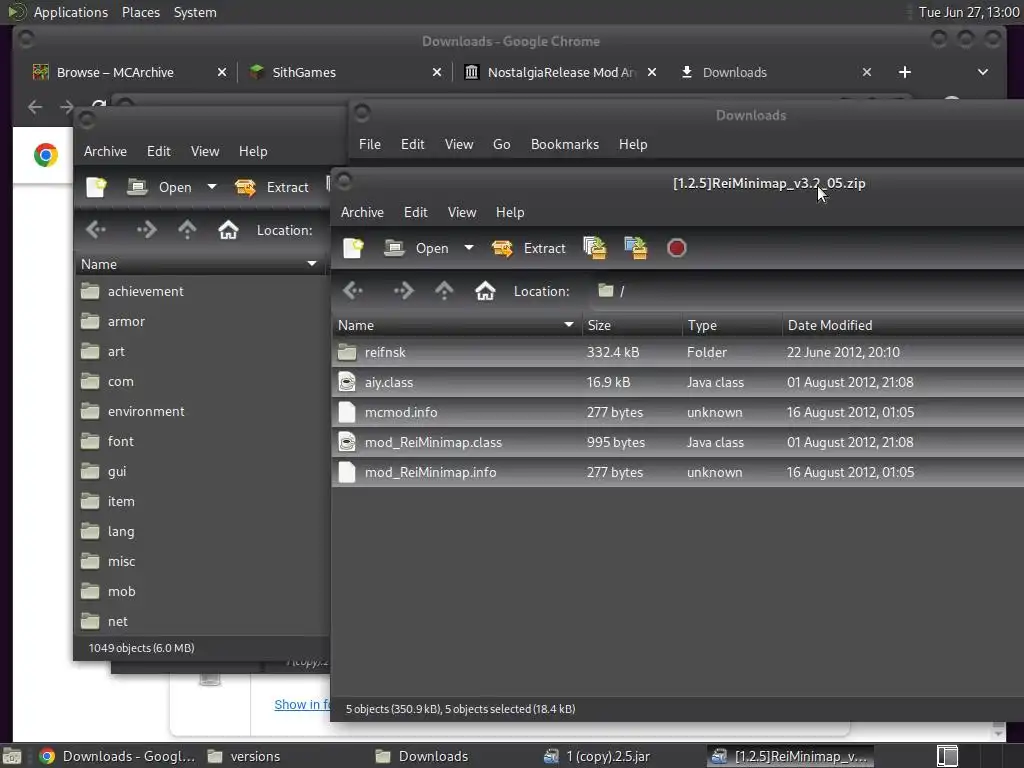Image resolution: width=1024 pixels, height=768 pixels.
Task: Select mcmod.info file
Action: (x=678, y=413)
